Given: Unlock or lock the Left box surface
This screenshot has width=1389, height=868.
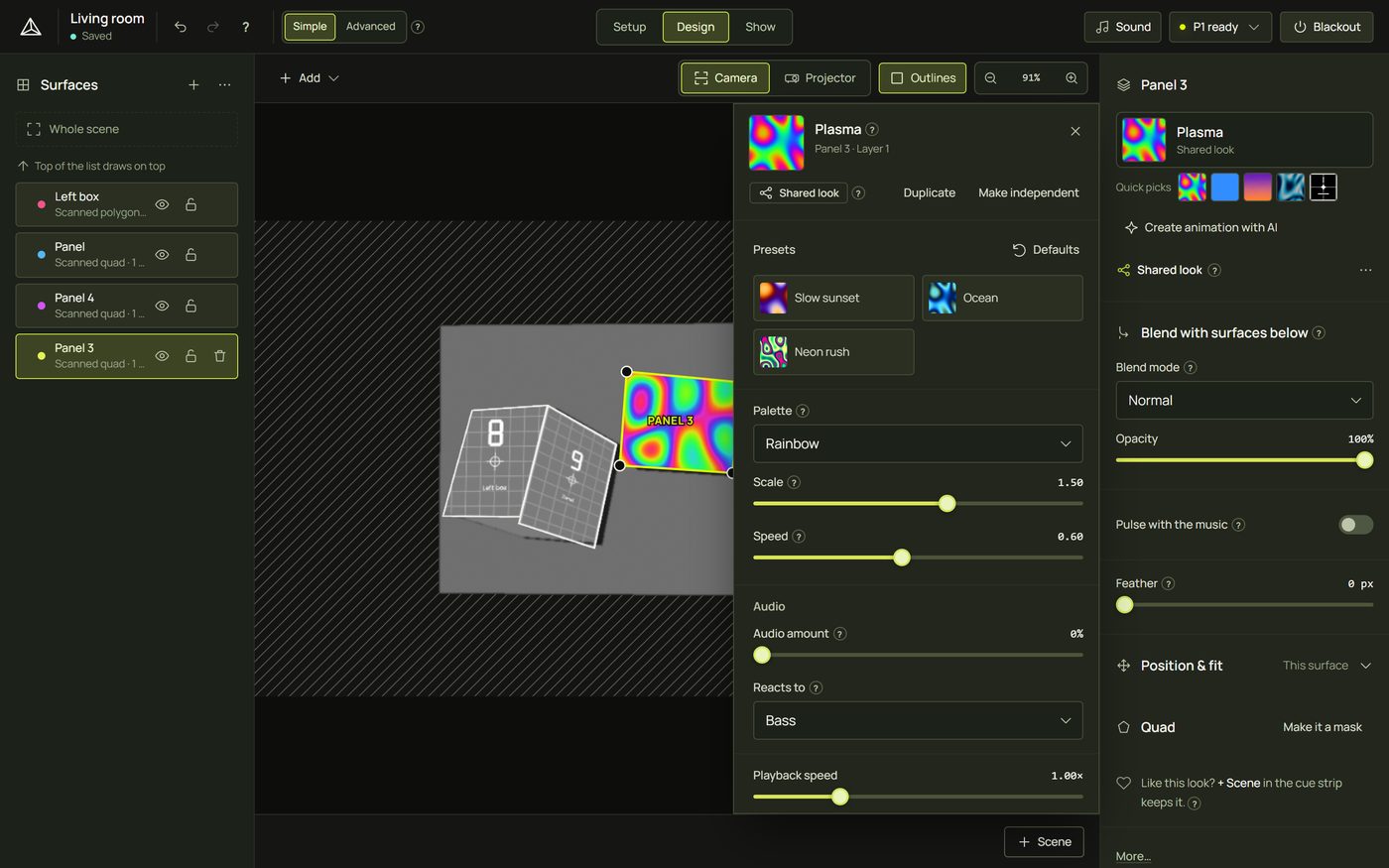Looking at the screenshot, I should (x=190, y=204).
